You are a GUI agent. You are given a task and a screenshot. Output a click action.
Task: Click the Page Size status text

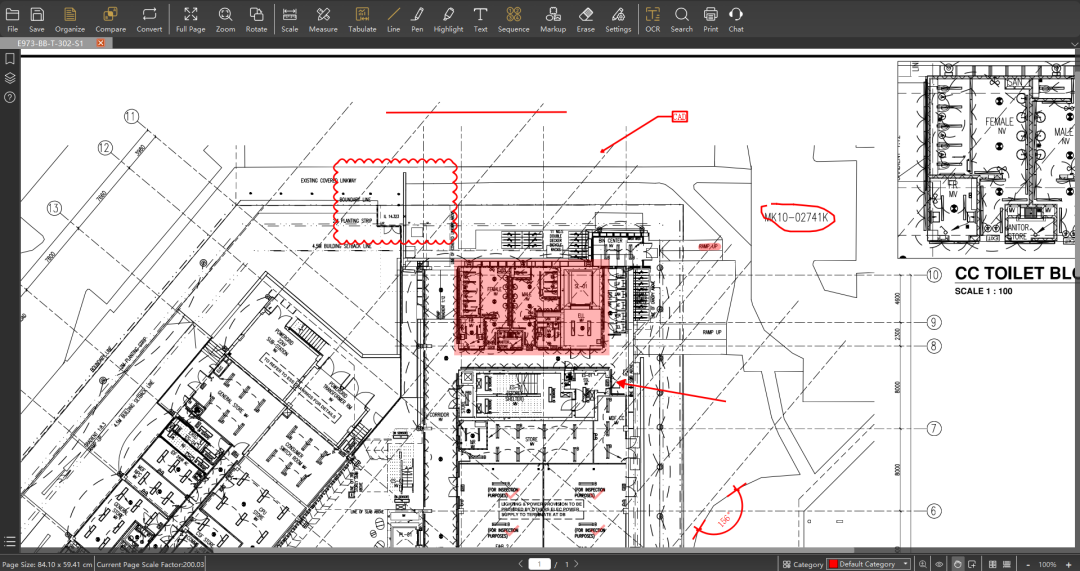tap(47, 564)
